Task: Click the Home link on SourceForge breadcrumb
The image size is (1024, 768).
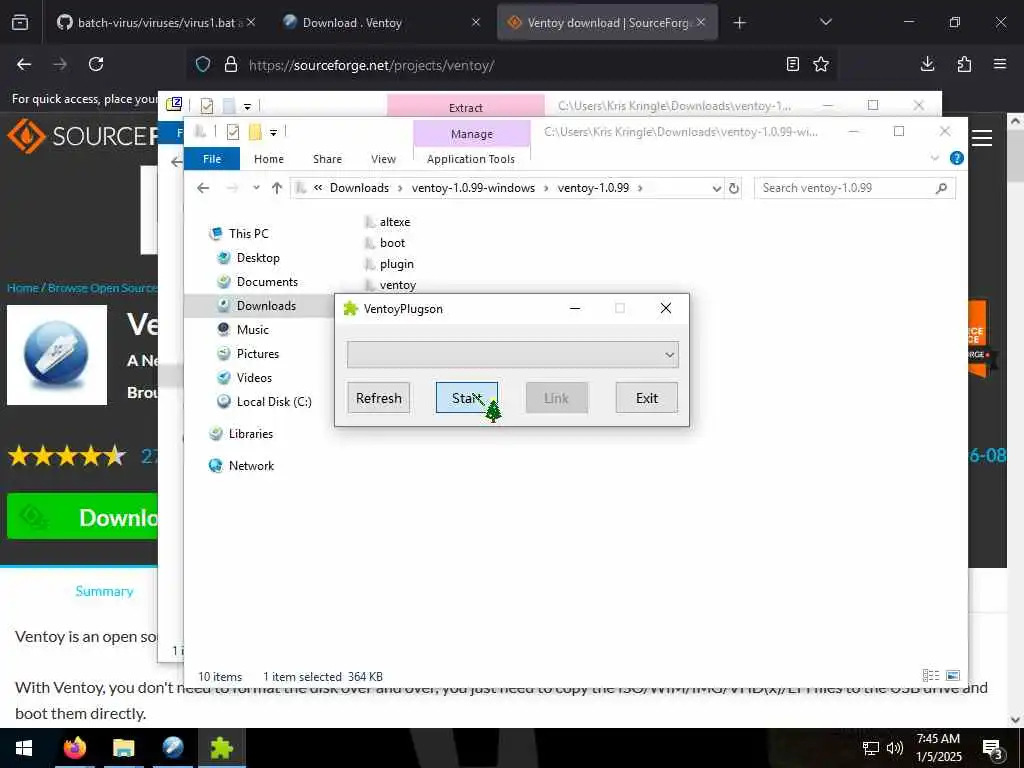Action: tap(23, 288)
